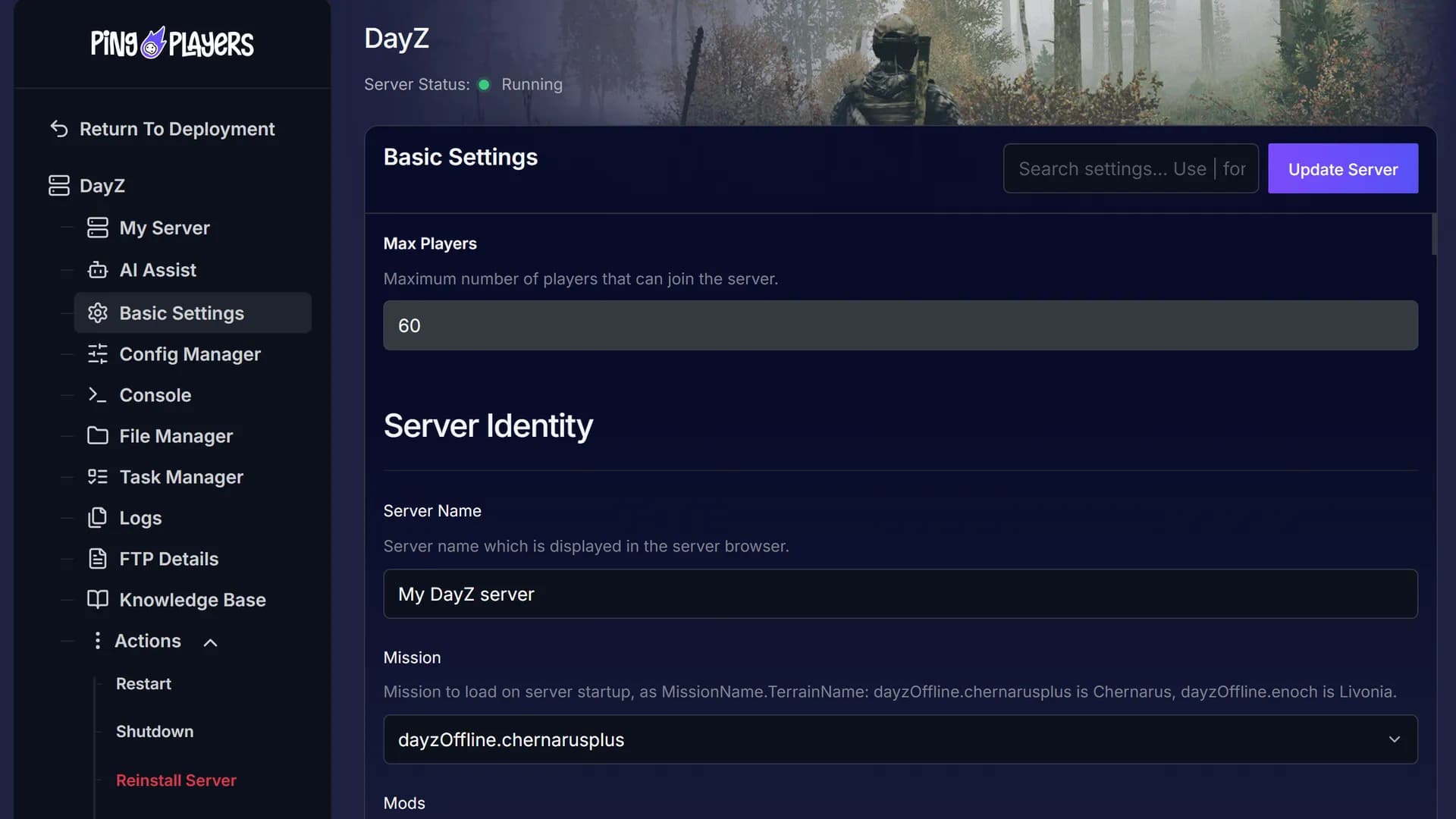
Task: Click the Basic Settings gear icon
Action: [98, 313]
